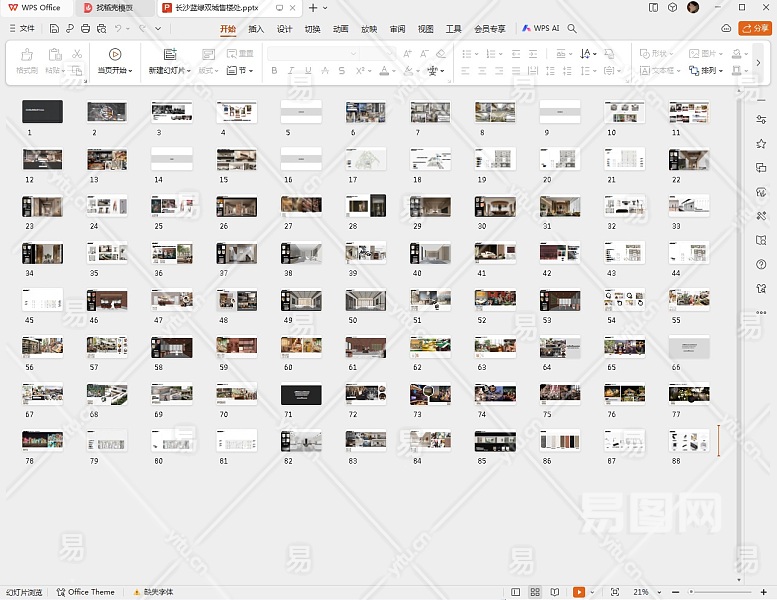Click the orange slideshow play button in status bar
Viewport: 777px width, 600px height.
pyautogui.click(x=579, y=592)
